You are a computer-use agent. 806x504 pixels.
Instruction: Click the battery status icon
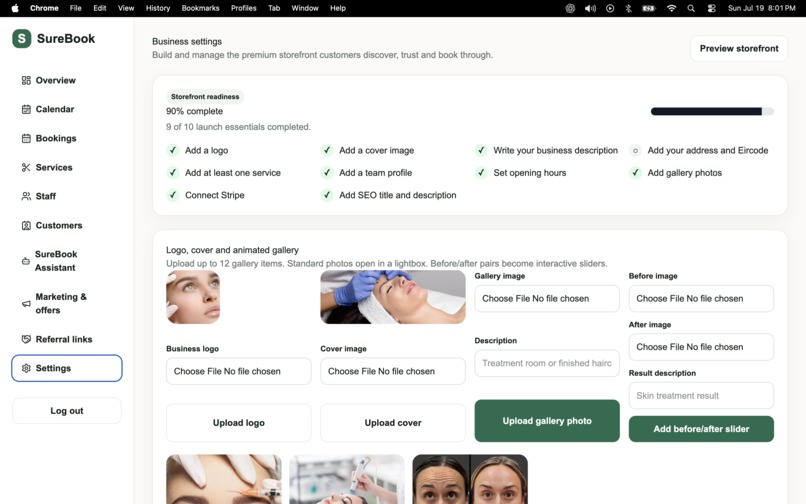tap(649, 8)
